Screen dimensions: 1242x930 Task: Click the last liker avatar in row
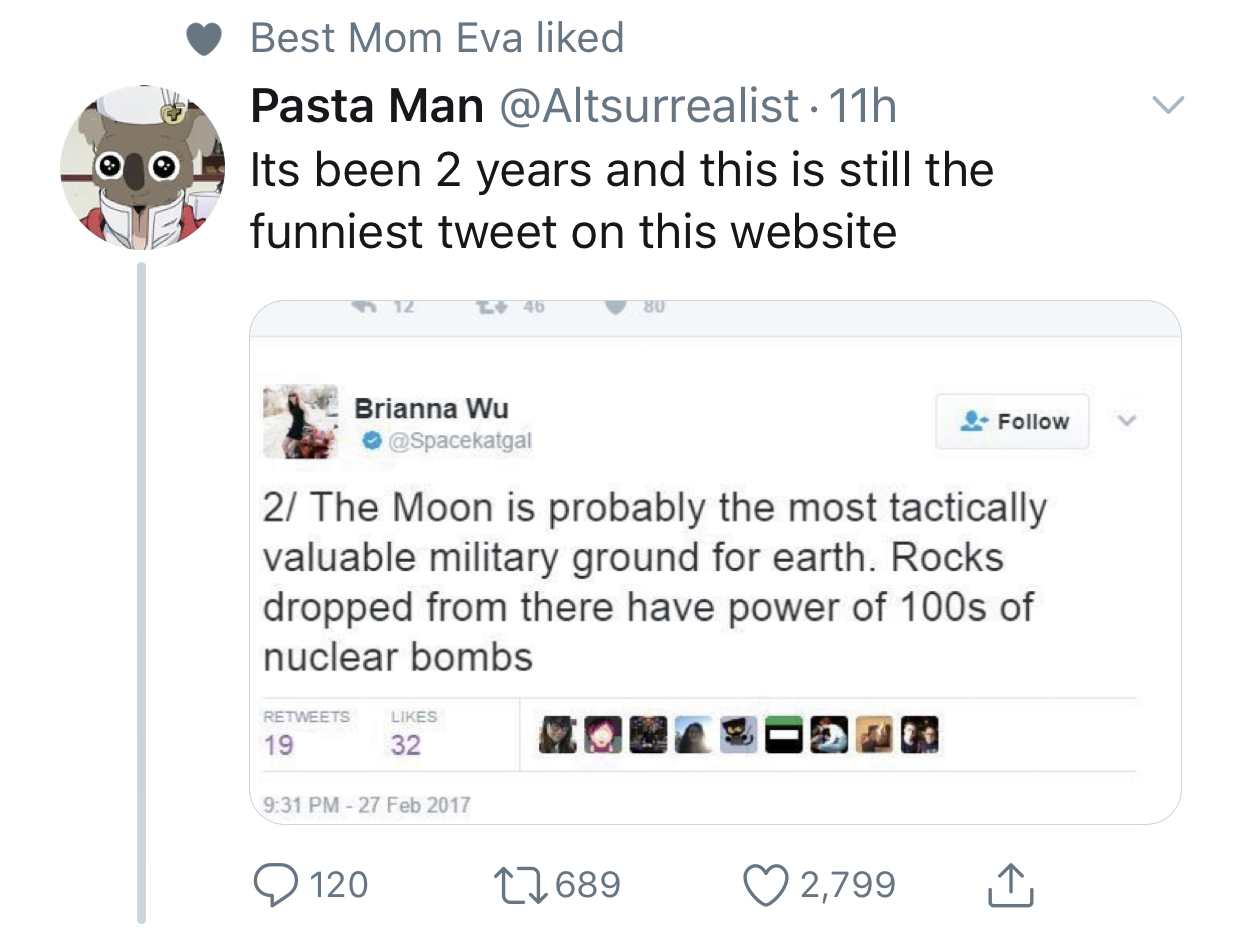[x=921, y=735]
